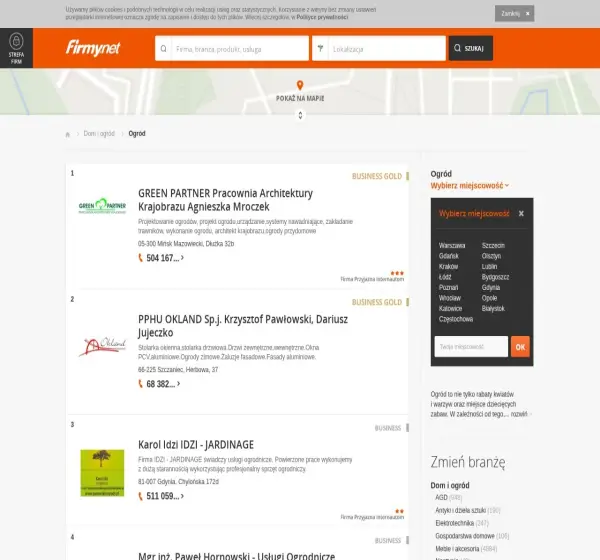600x560 pixels.
Task: Click two-star Firma Przyjazna Internautom badge
Action: (x=372, y=514)
